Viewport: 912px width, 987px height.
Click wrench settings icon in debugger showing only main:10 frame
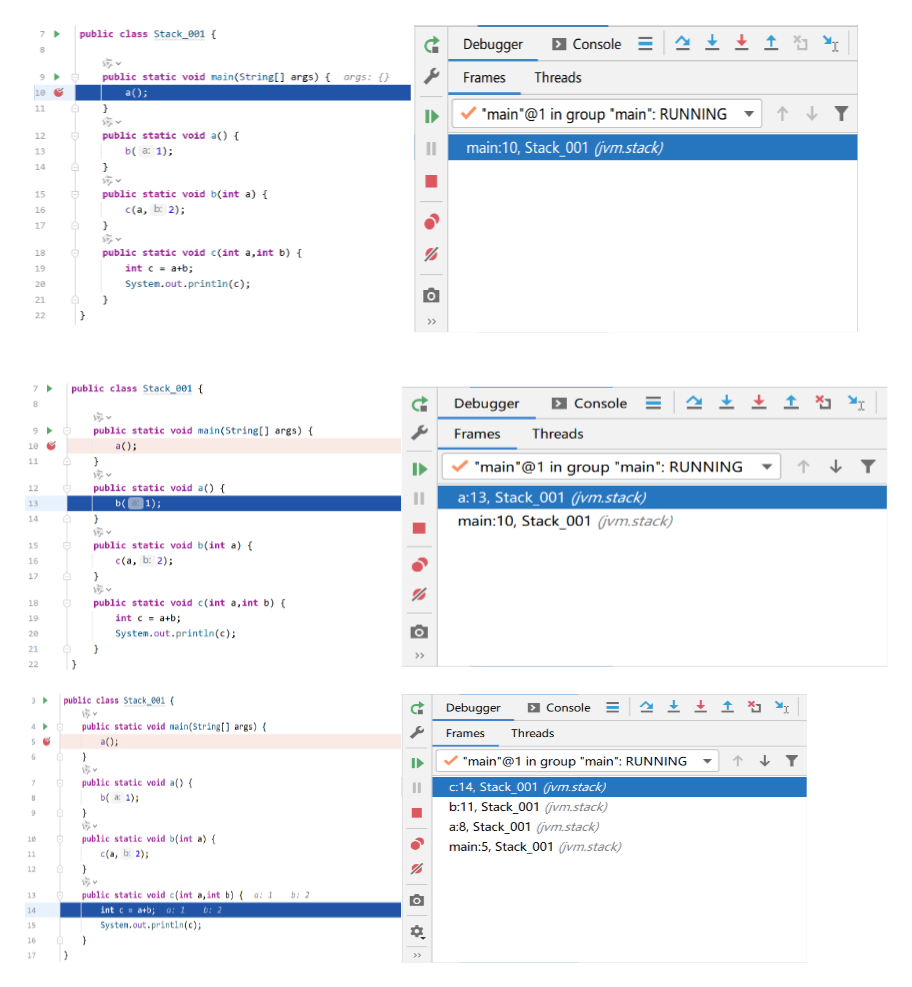point(431,77)
